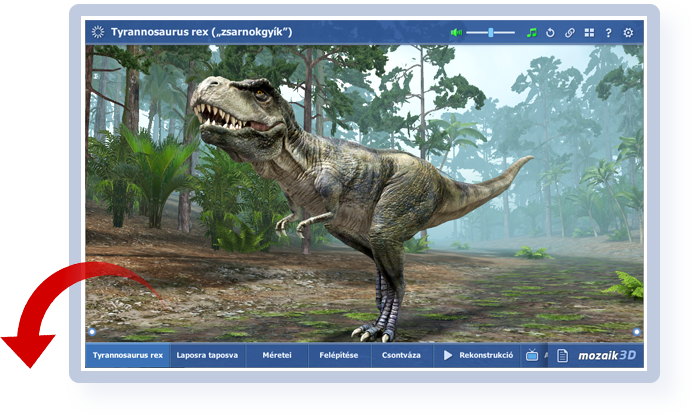Open the grid view icon

coord(589,32)
